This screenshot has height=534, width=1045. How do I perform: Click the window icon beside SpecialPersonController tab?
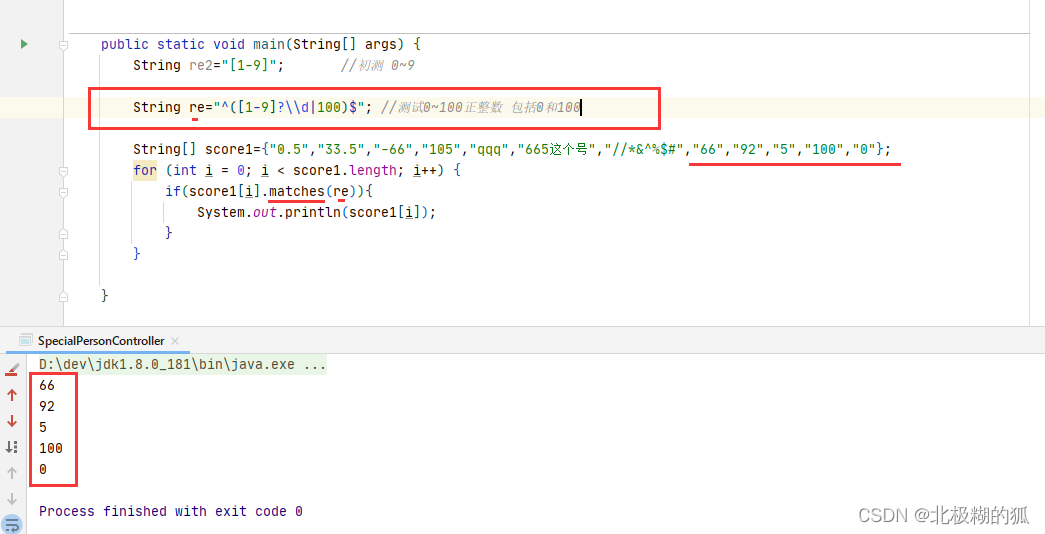pyautogui.click(x=25, y=340)
